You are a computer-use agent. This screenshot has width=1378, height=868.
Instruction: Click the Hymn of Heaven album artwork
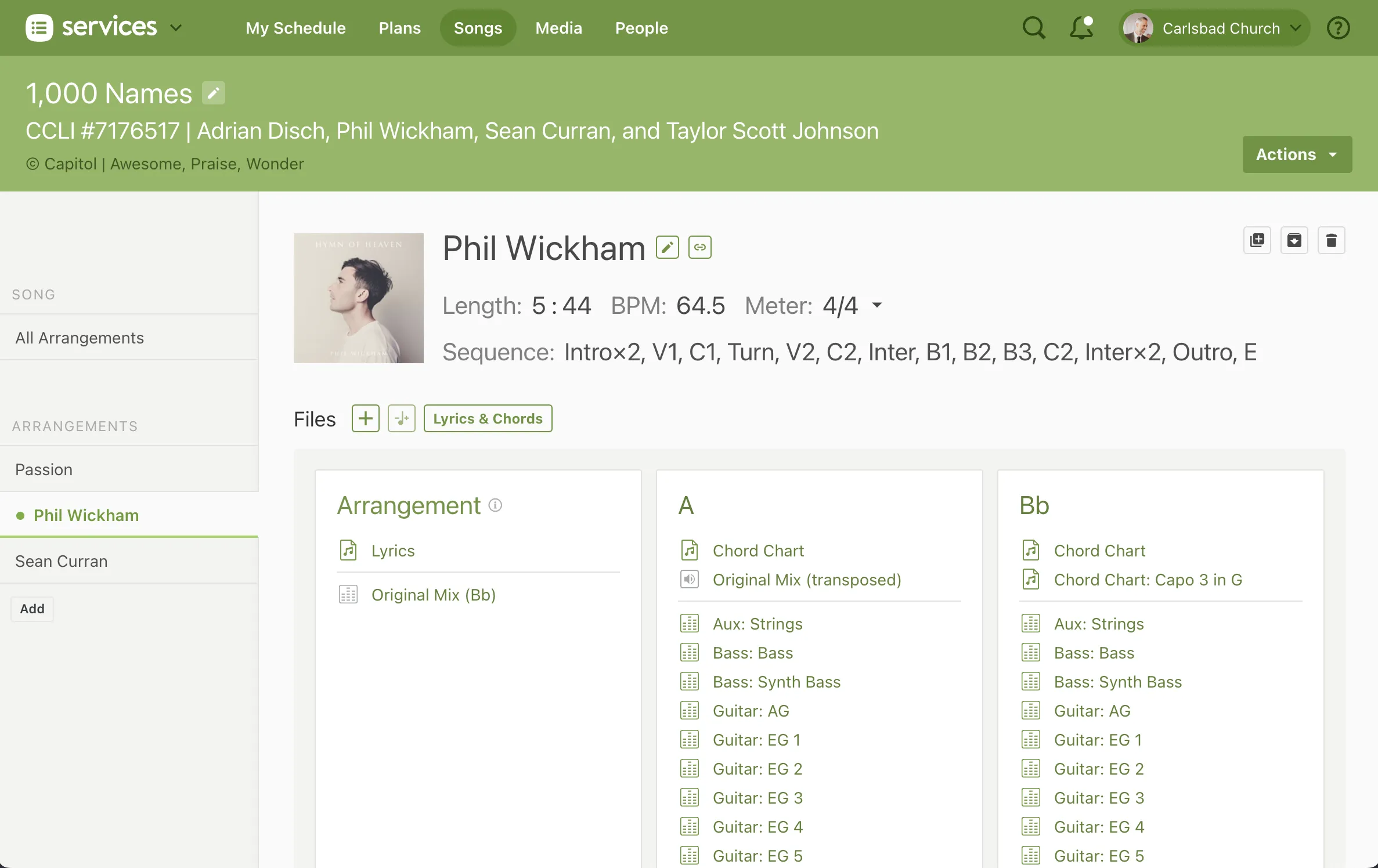tap(358, 298)
